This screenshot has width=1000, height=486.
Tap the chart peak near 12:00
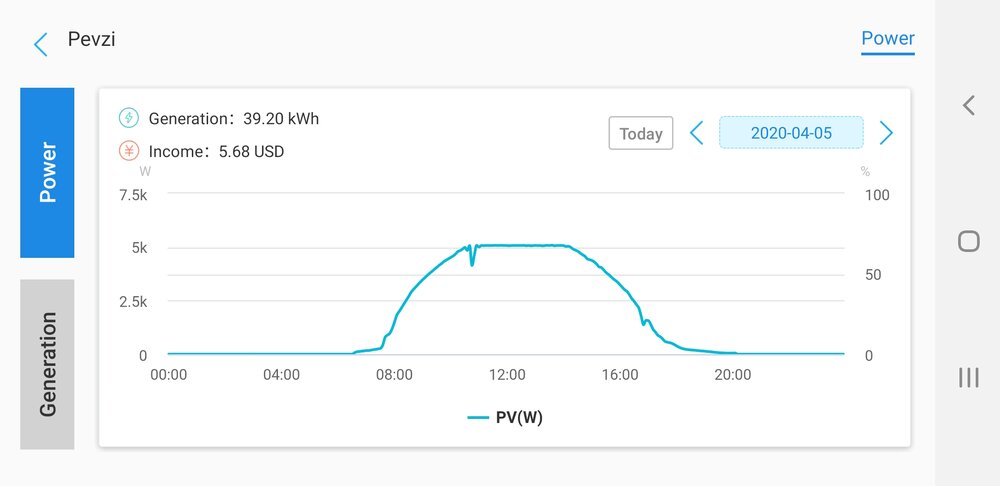tap(508, 245)
